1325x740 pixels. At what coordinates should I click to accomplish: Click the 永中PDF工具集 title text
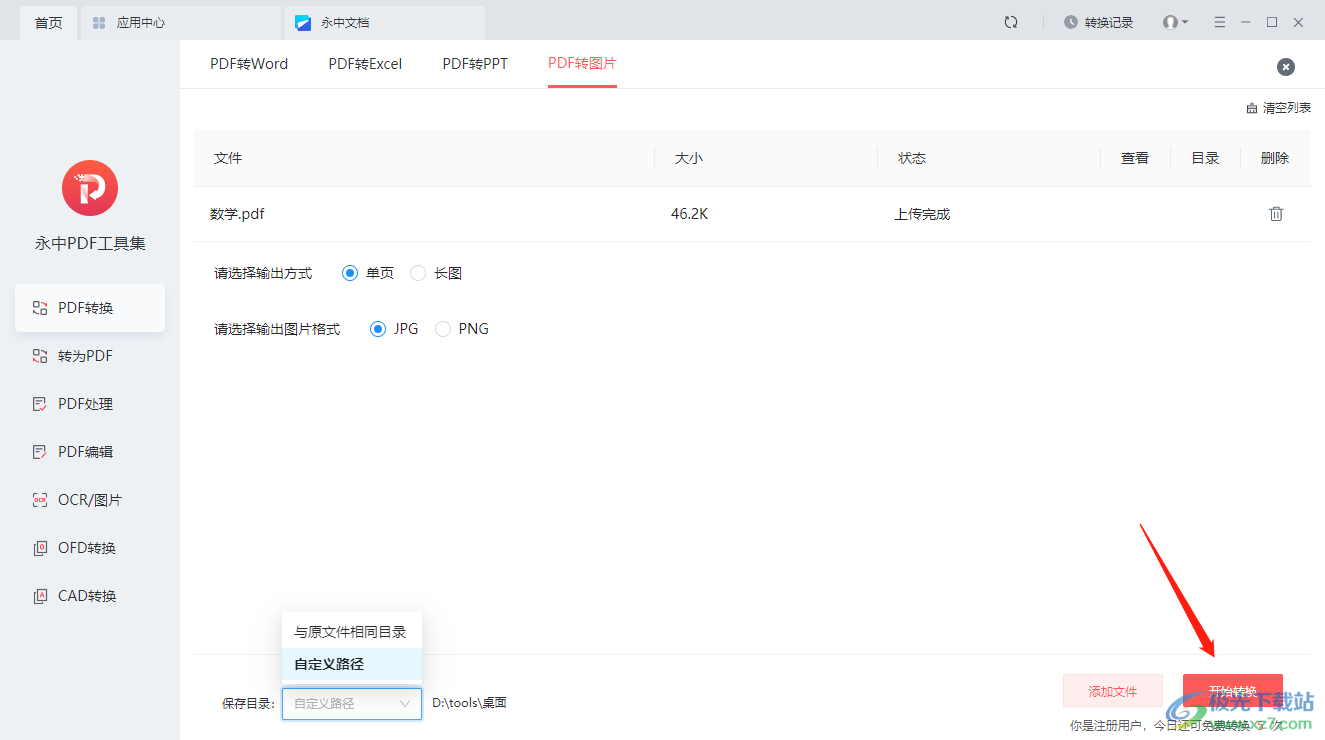(x=90, y=243)
